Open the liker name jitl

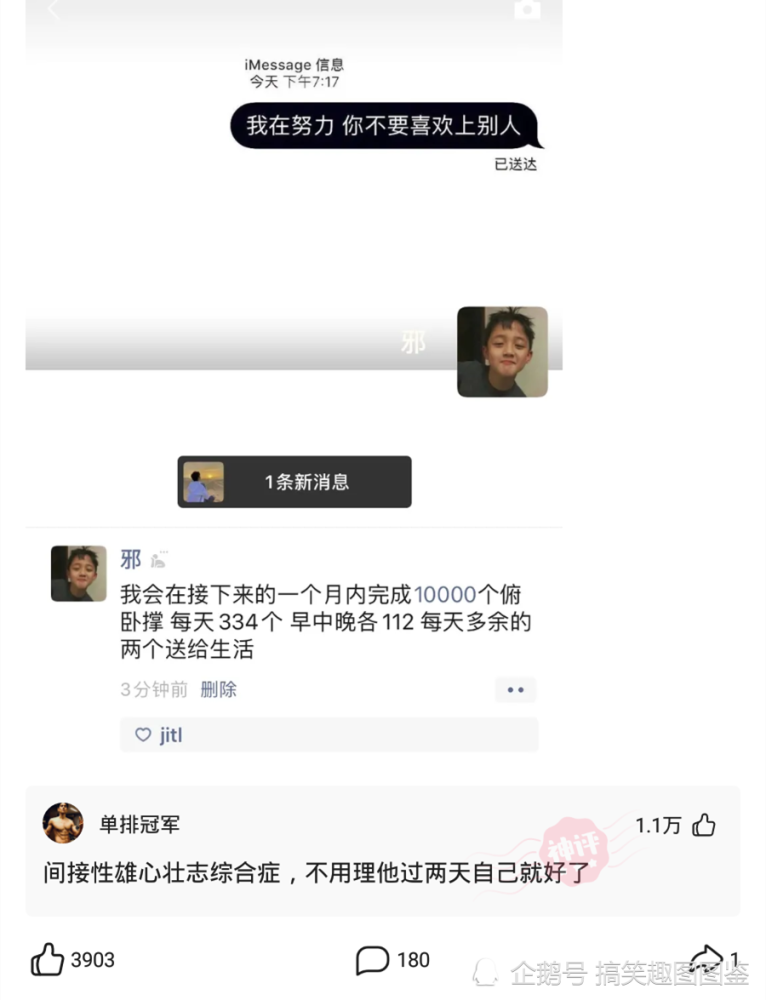(170, 735)
